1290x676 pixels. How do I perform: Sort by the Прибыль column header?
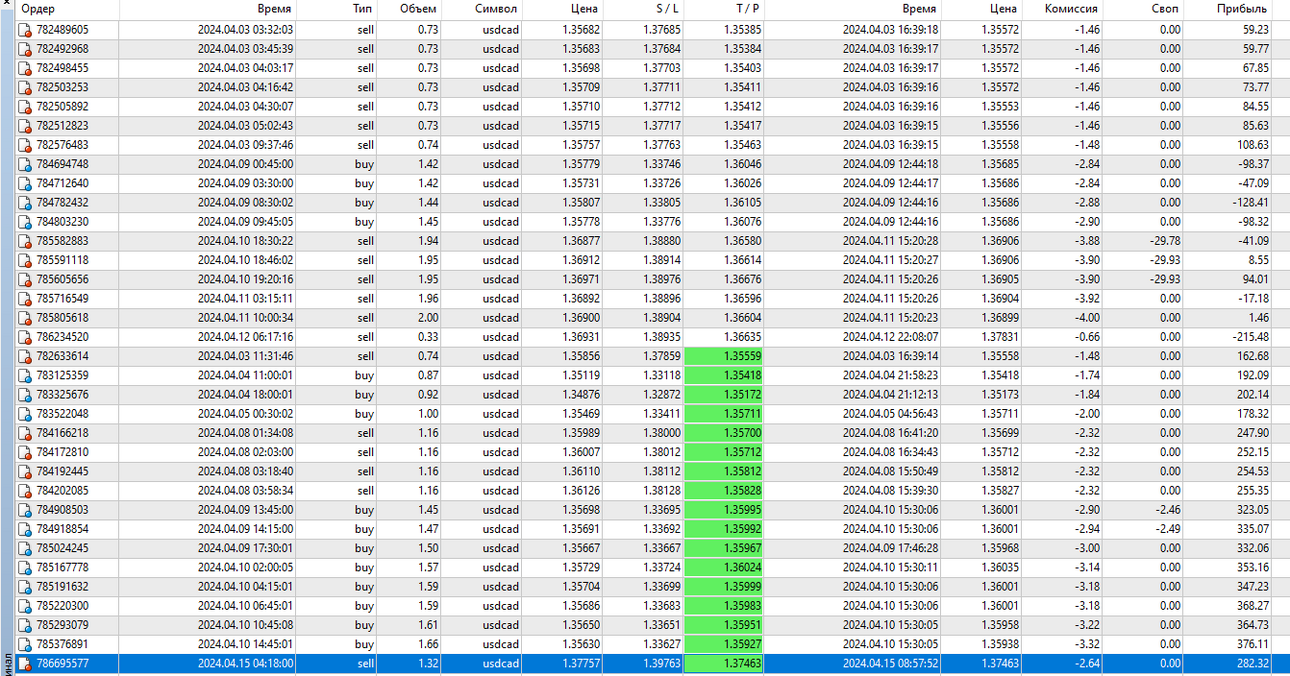click(x=1242, y=9)
